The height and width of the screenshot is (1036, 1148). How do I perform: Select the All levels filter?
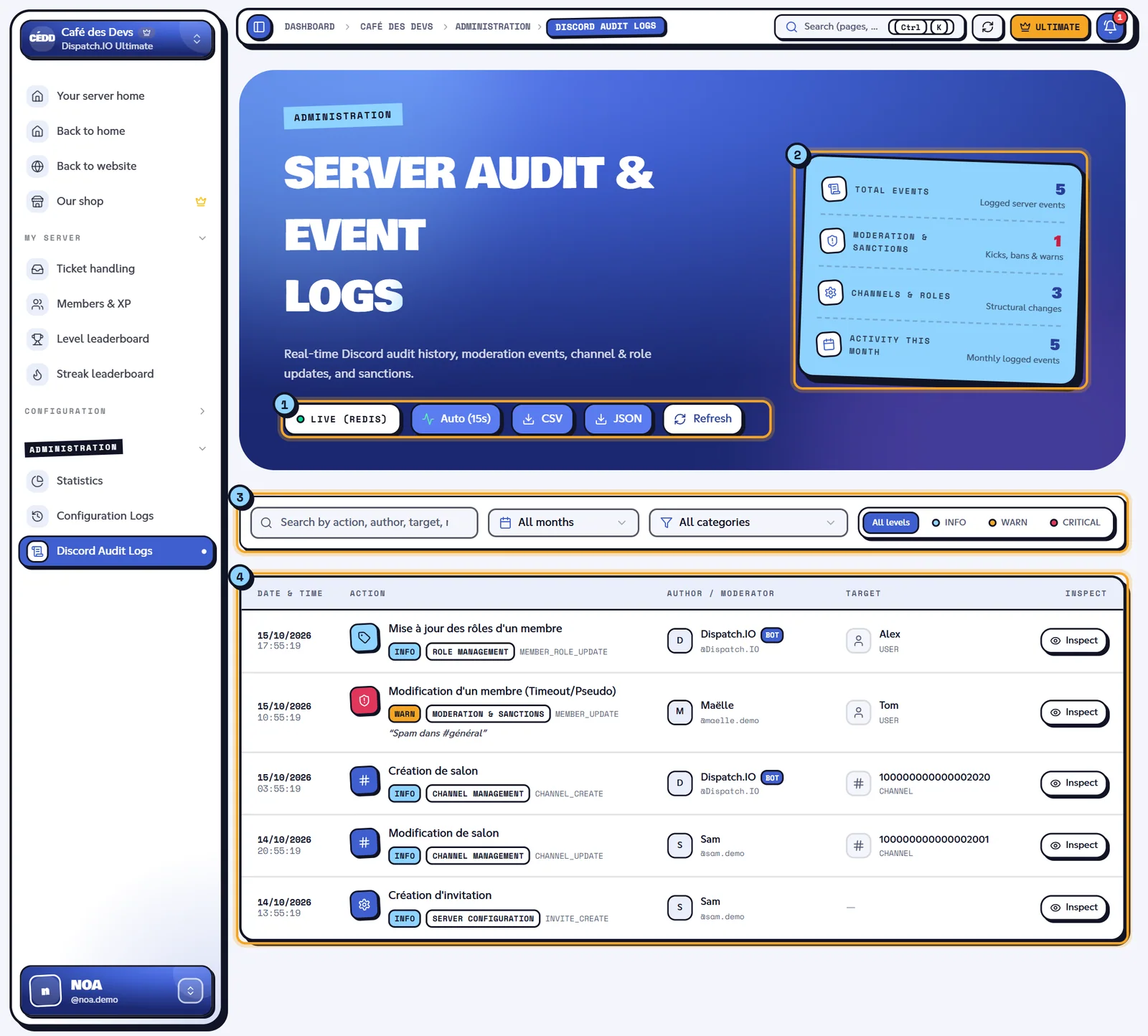point(890,522)
